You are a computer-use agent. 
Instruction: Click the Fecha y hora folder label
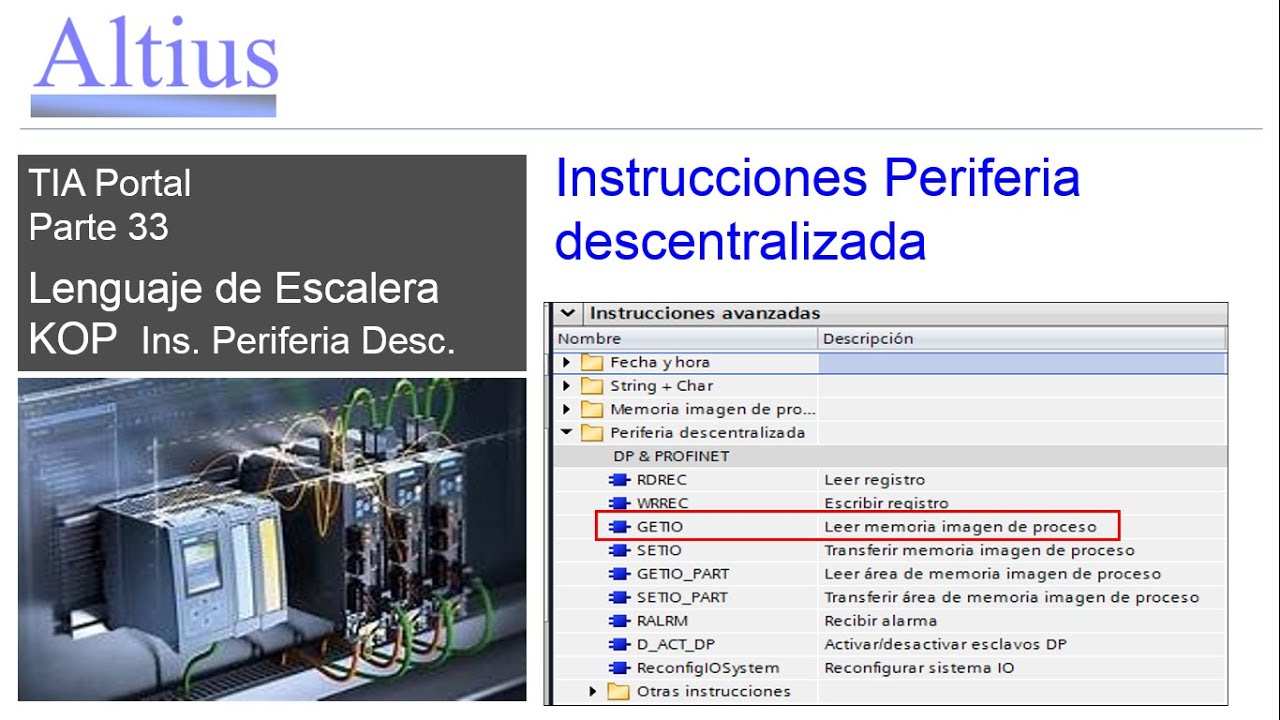click(x=660, y=362)
